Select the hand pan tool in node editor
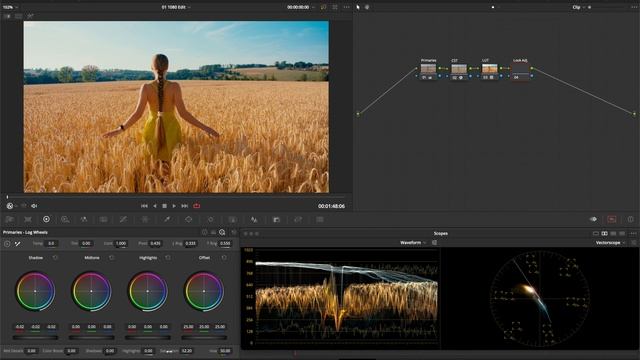The height and width of the screenshot is (360, 640). pyautogui.click(x=367, y=7)
